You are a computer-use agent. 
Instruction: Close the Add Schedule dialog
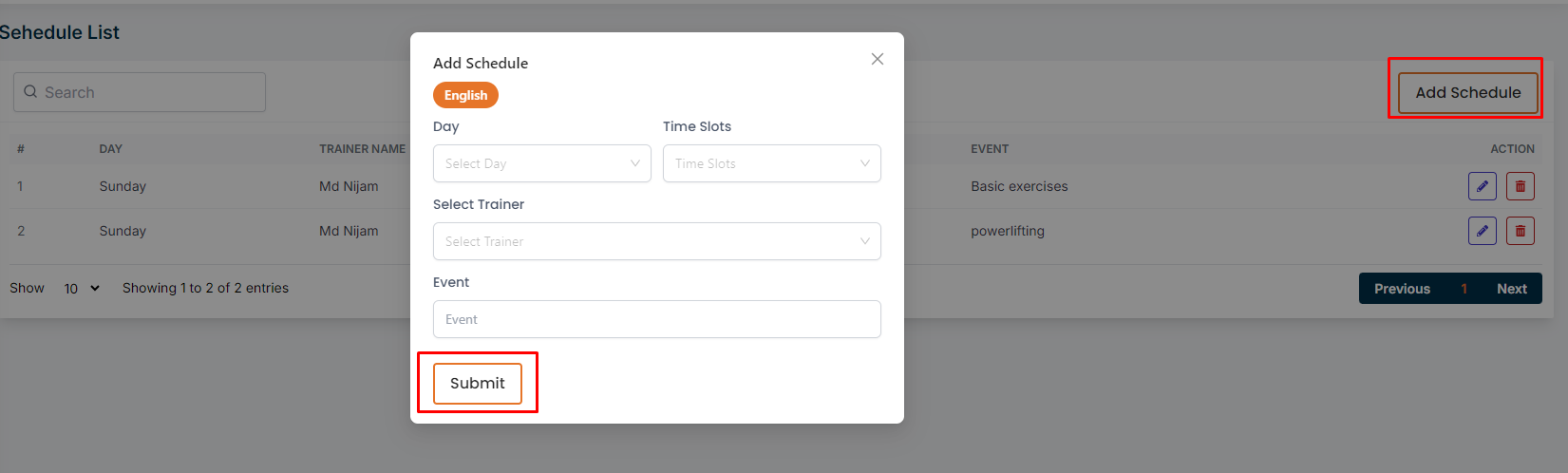[x=878, y=59]
